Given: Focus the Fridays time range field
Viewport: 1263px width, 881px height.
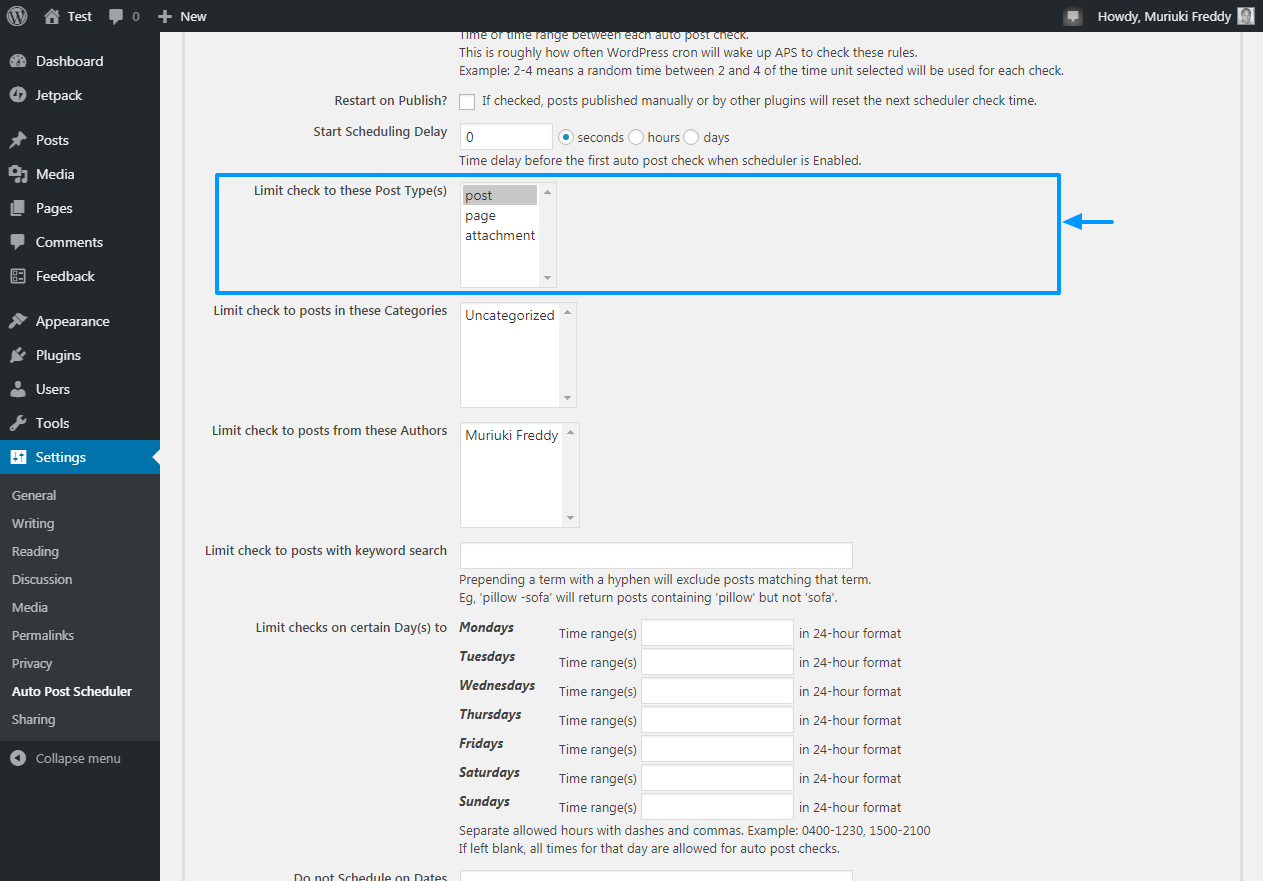Looking at the screenshot, I should point(717,749).
